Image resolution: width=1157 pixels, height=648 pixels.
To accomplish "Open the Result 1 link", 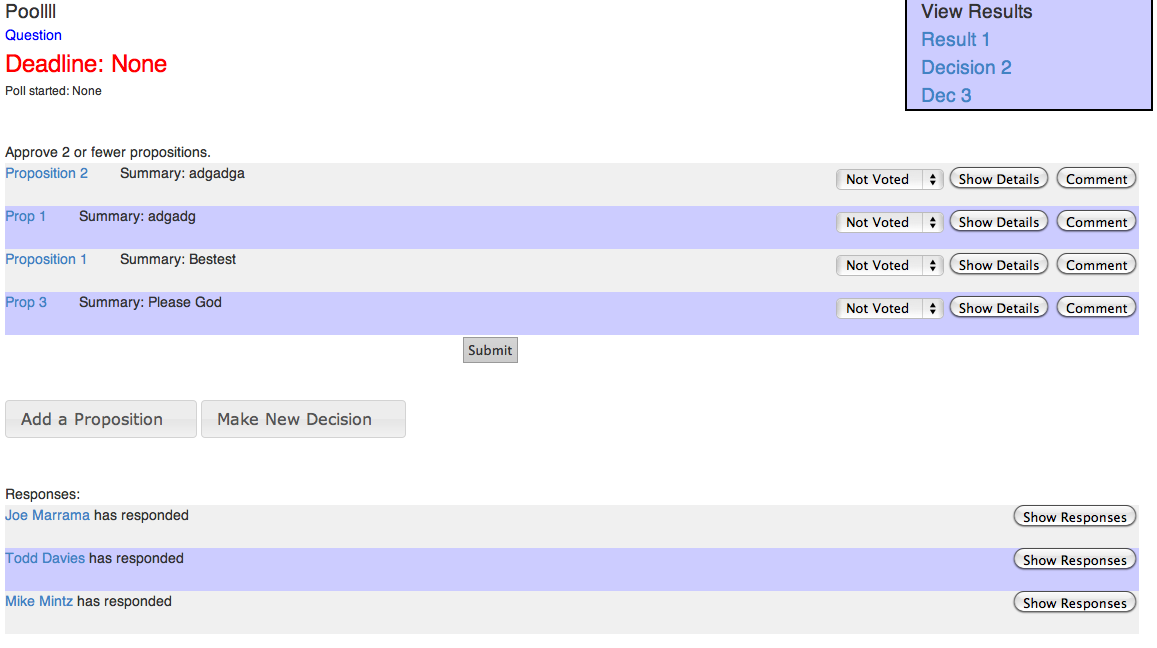I will pos(955,40).
